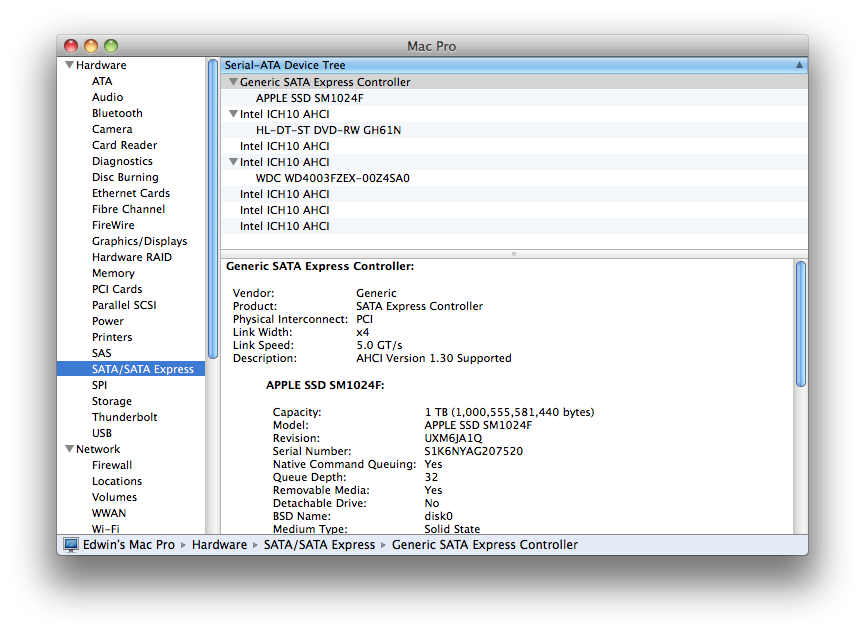Click the computer icon beside Edwin's Mac Pro
865x634 pixels.
(71, 545)
